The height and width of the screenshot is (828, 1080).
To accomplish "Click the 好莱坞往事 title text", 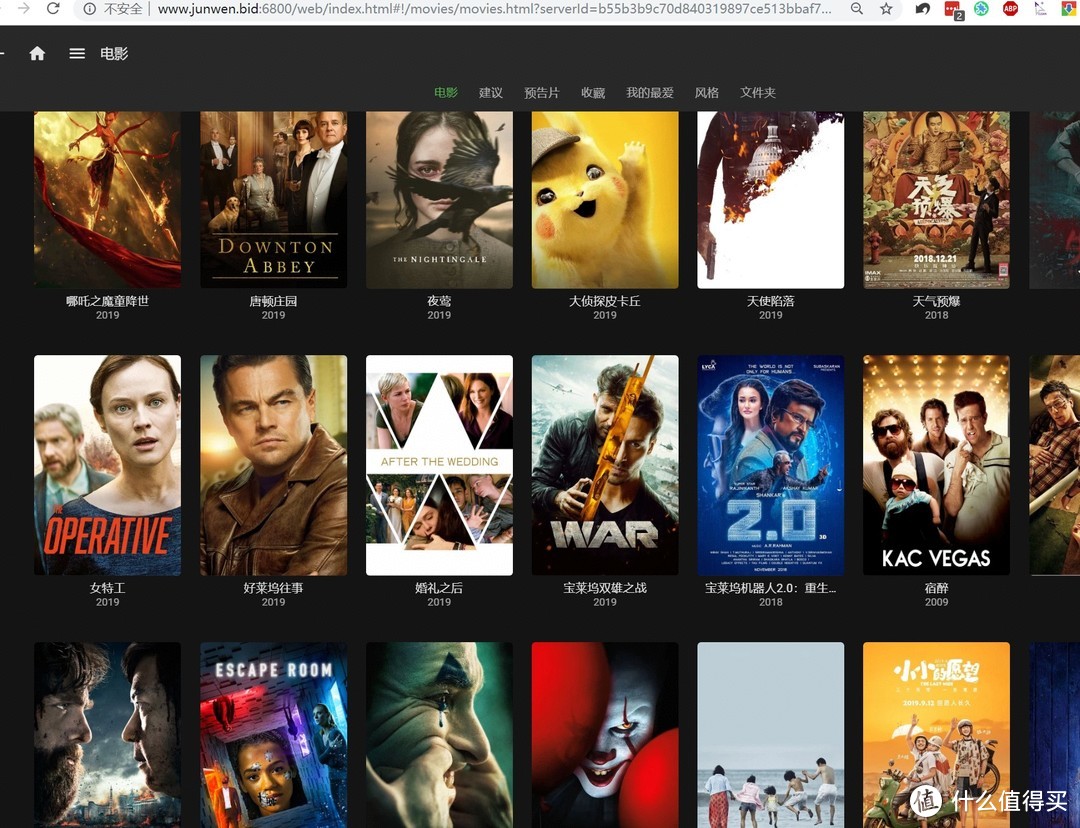I will coord(273,588).
